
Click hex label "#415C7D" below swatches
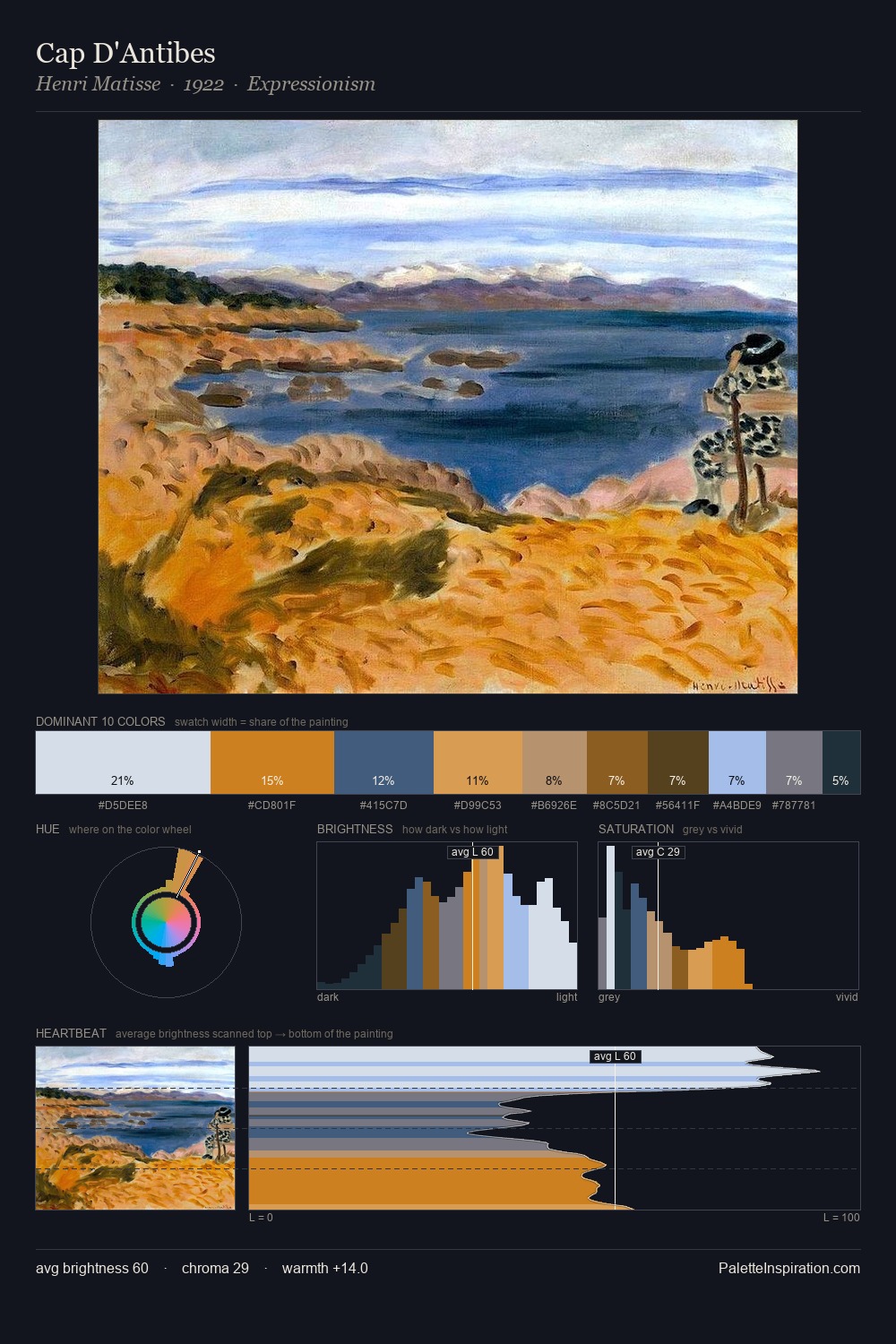click(x=383, y=806)
